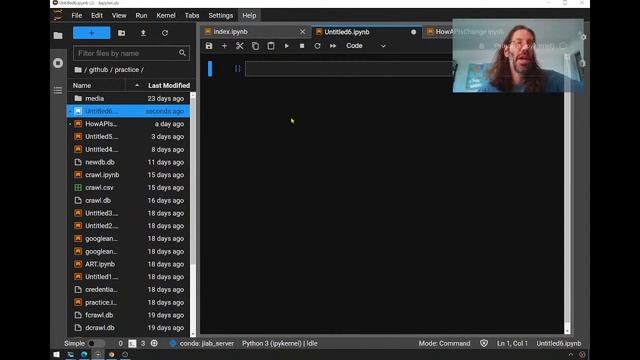Open the Running Terminals and Kernels panel

58,63
